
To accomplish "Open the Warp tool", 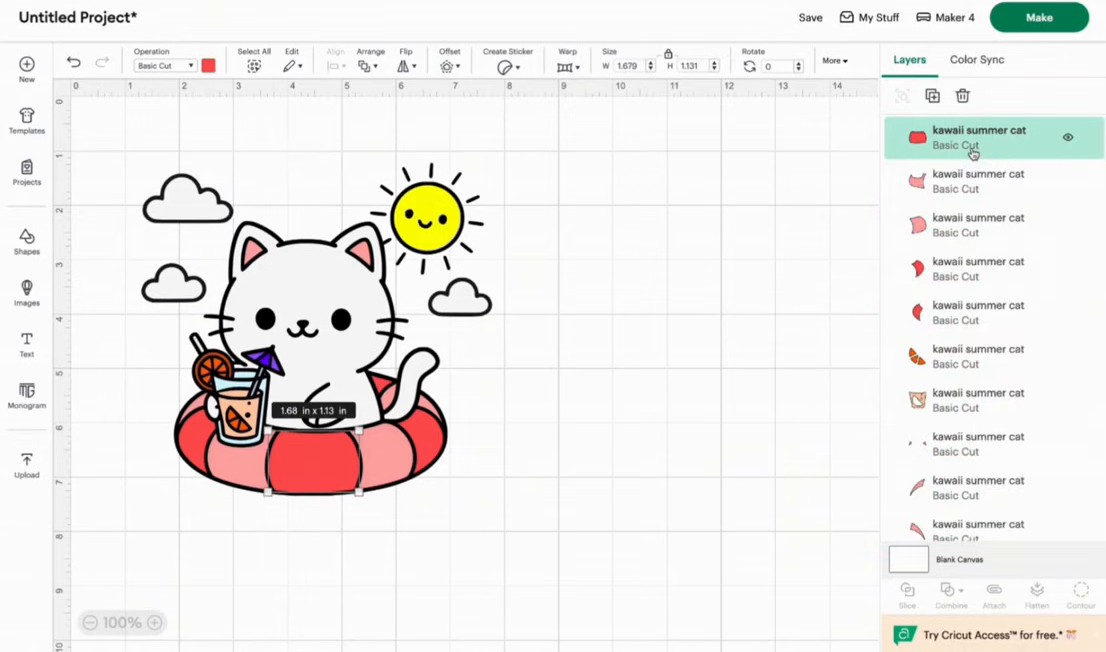I will tap(568, 67).
